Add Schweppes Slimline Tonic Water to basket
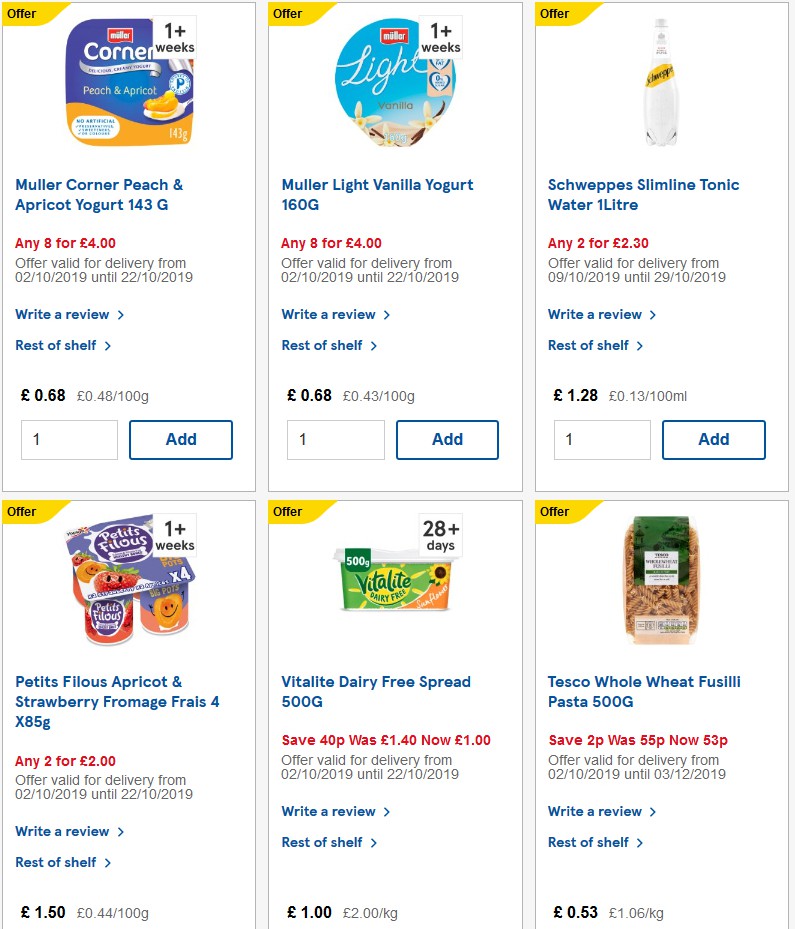 pos(714,439)
